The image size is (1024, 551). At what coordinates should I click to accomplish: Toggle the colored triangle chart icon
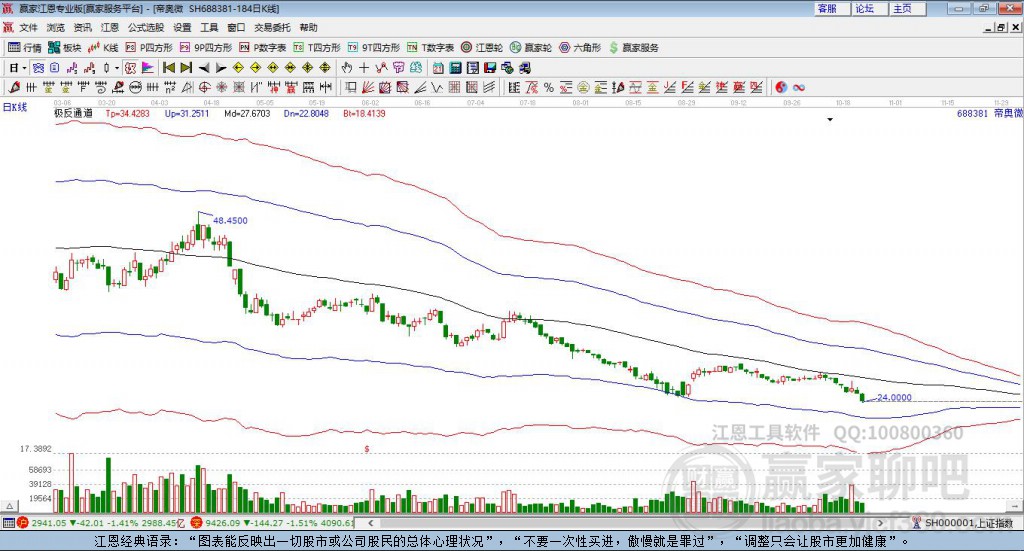[x=148, y=68]
